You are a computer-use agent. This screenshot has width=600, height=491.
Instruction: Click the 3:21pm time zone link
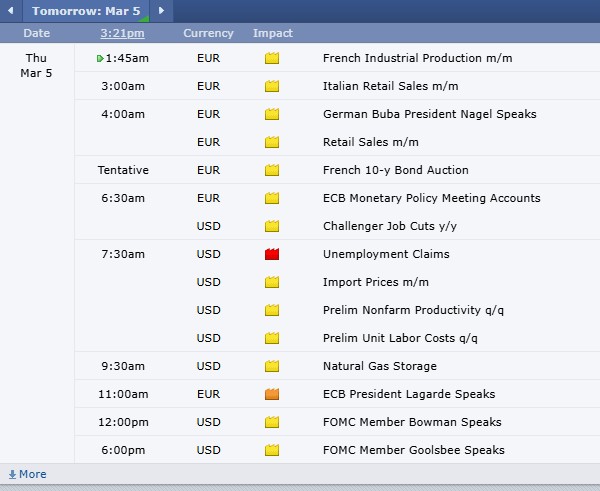121,33
